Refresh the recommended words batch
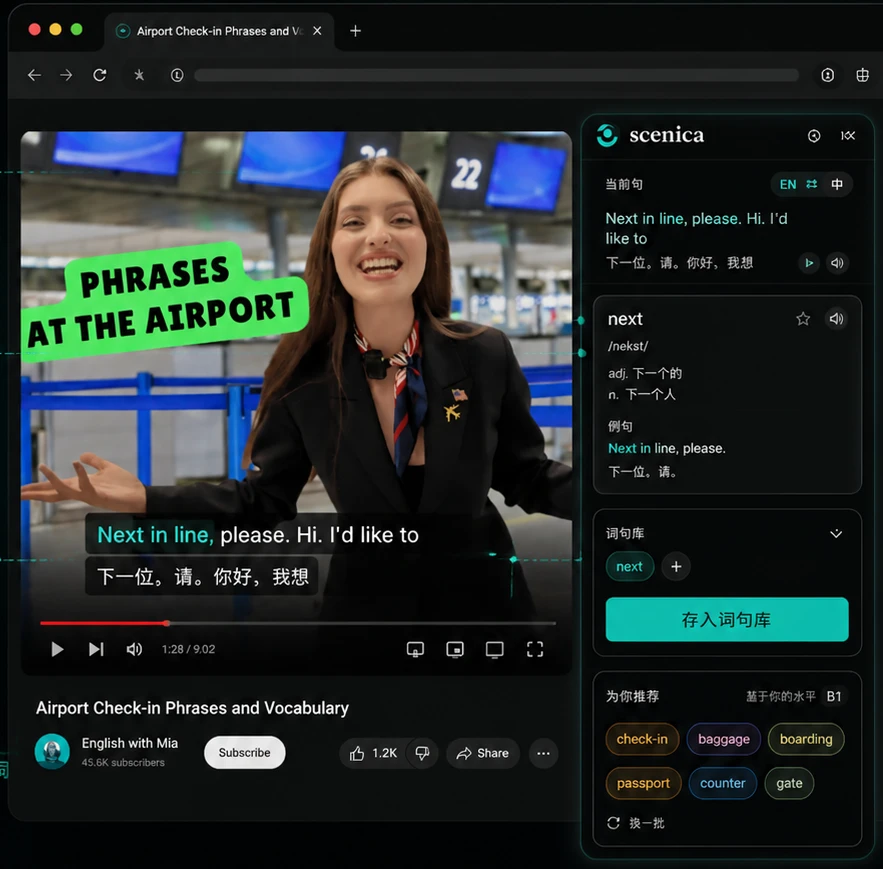 [636, 823]
